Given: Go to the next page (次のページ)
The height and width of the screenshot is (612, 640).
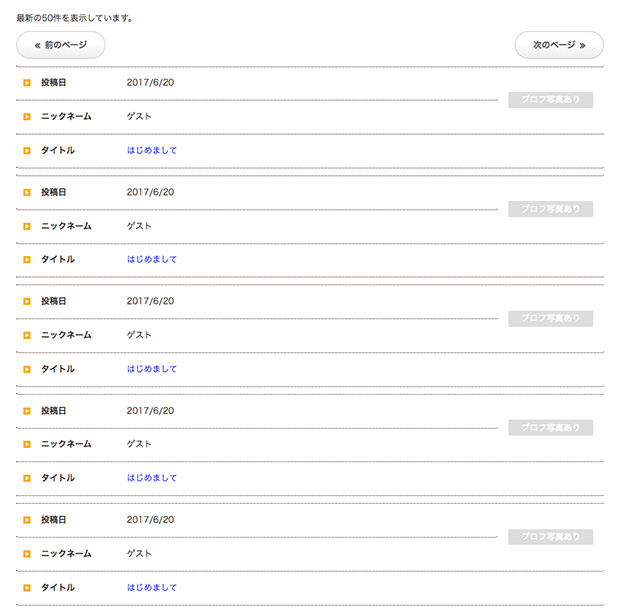Looking at the screenshot, I should [x=559, y=45].
